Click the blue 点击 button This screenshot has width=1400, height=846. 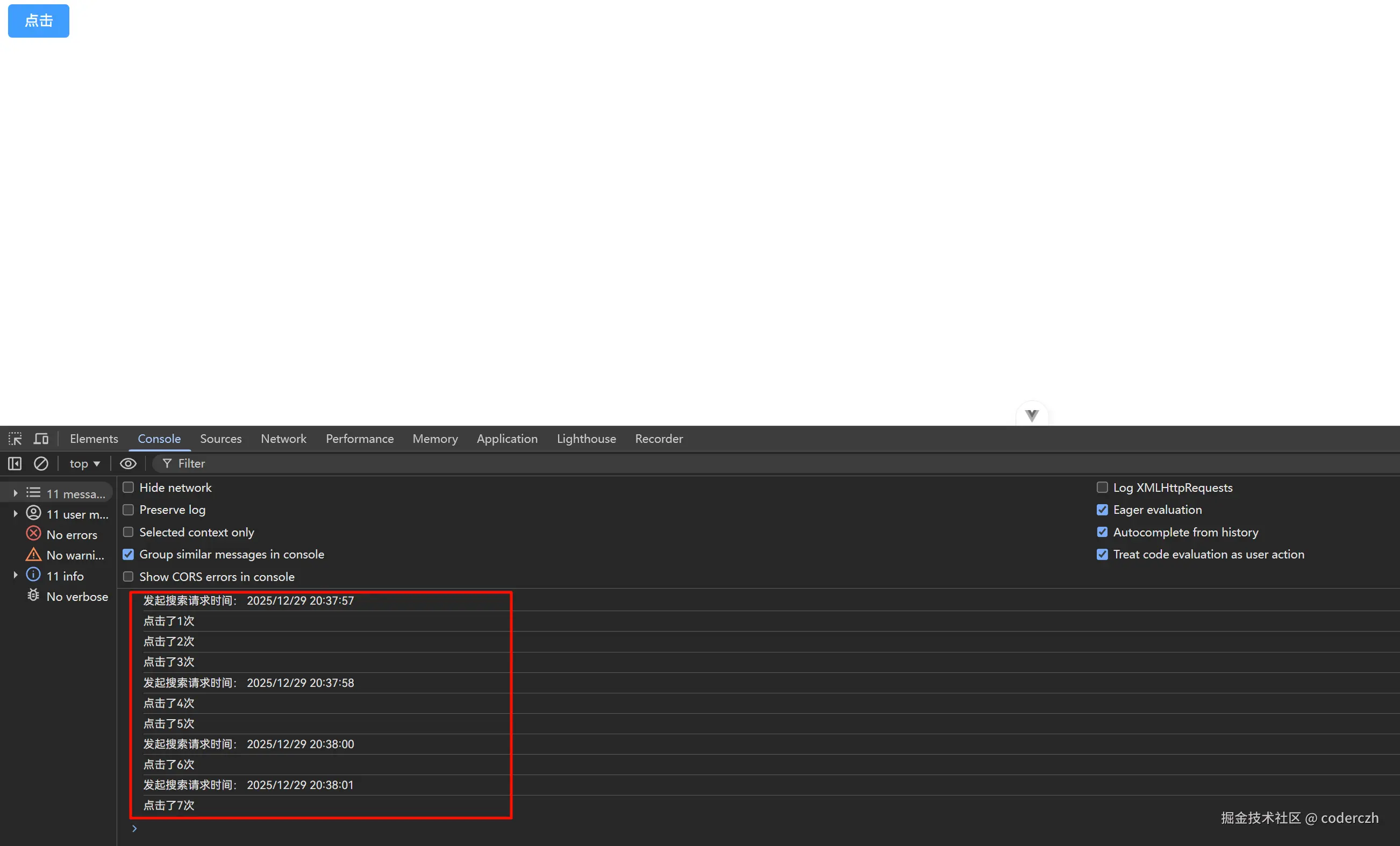point(39,21)
